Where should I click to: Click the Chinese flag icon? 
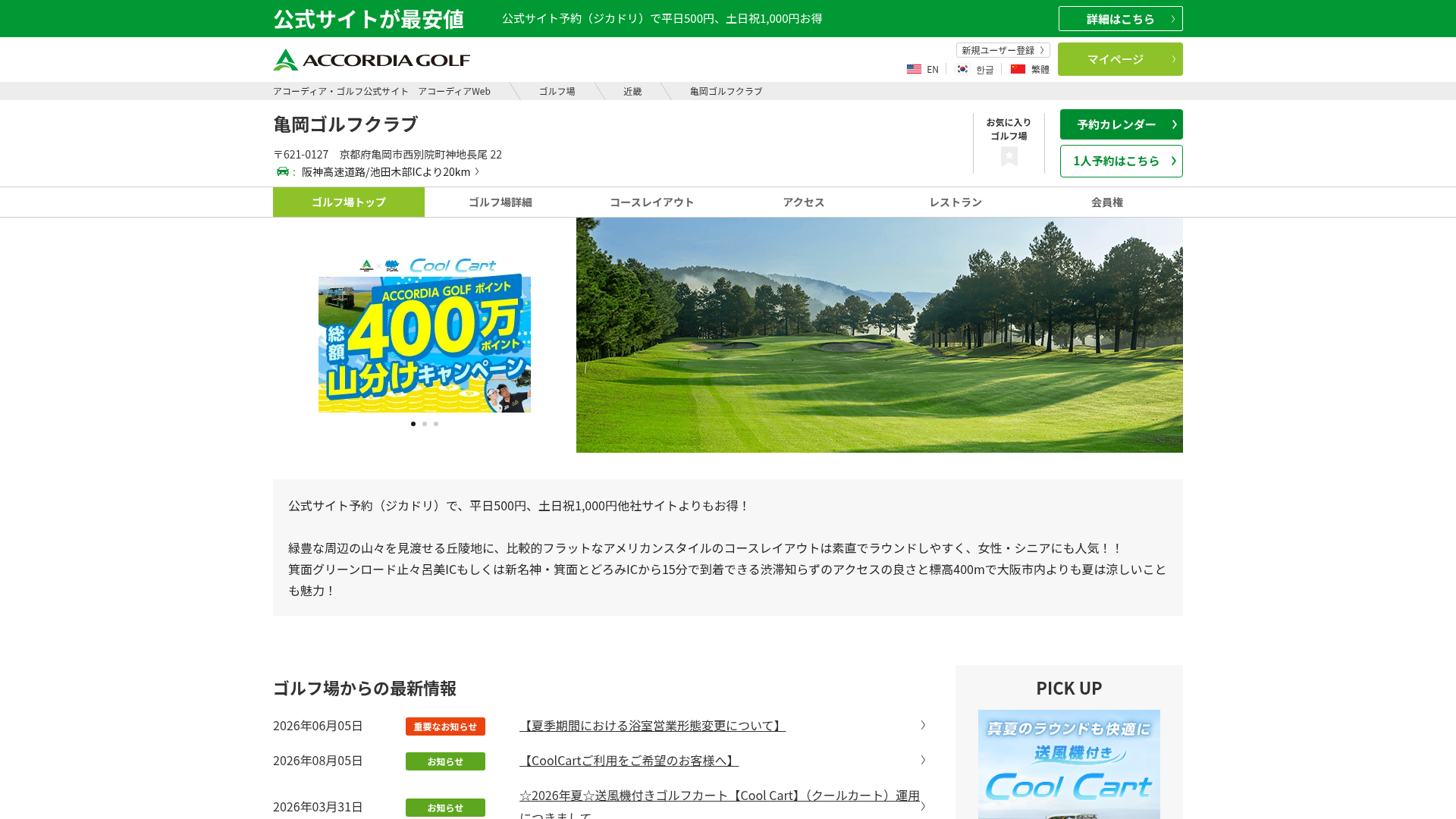1018,69
